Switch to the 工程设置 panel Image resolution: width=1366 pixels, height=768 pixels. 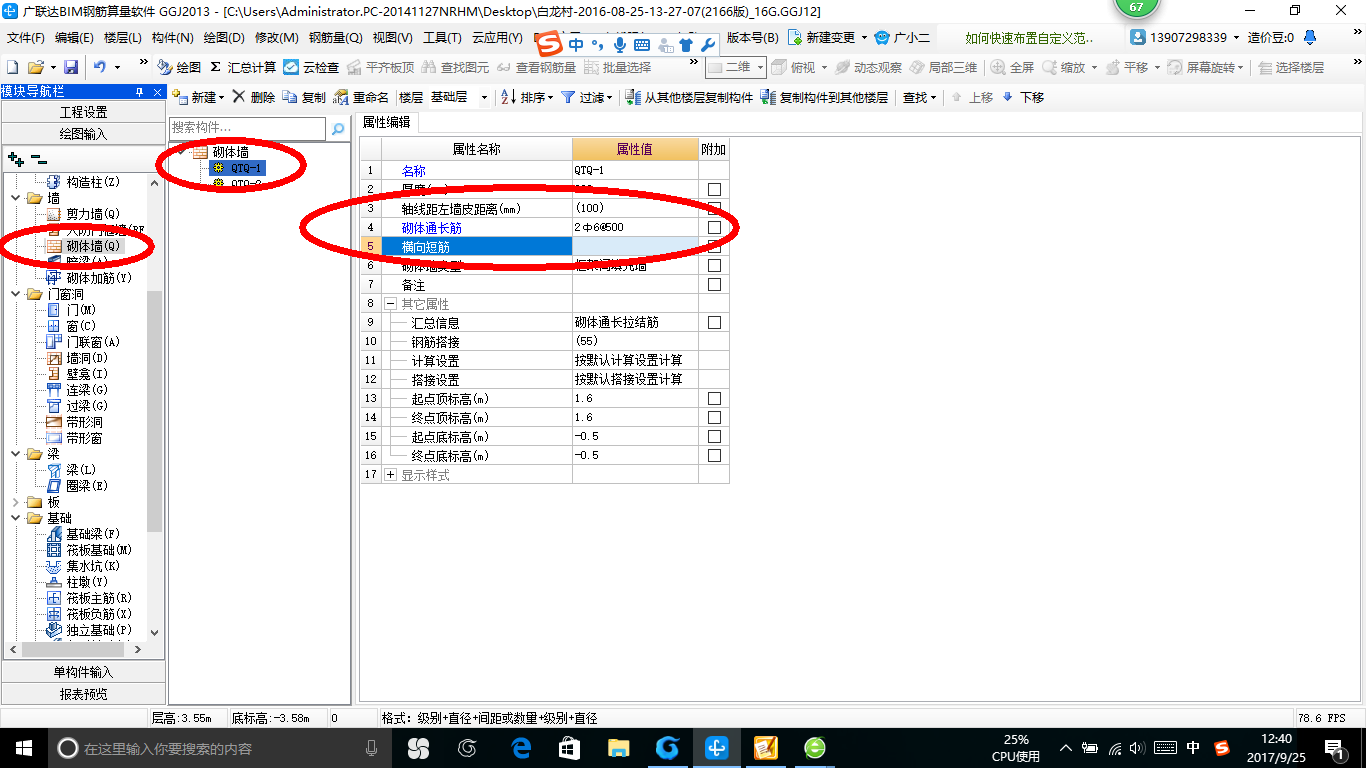84,112
